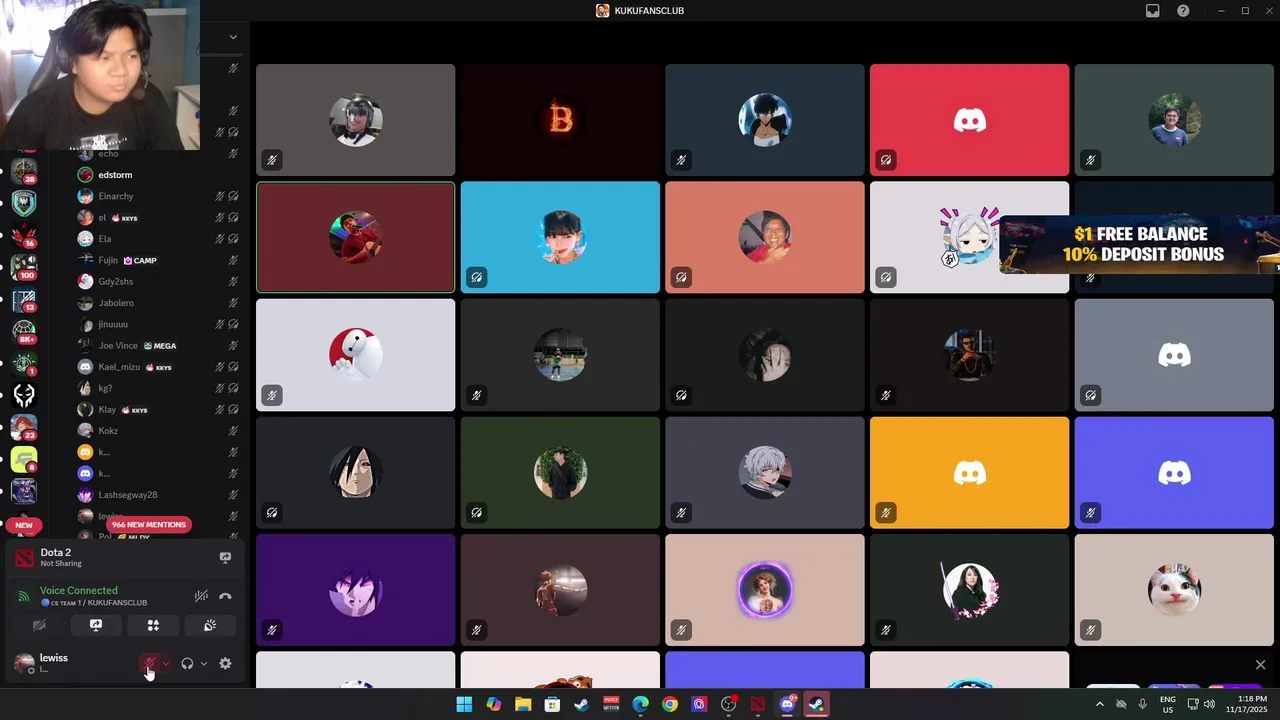Select the light blue participant tile
Screen dimensions: 1280x720
[x=560, y=237]
